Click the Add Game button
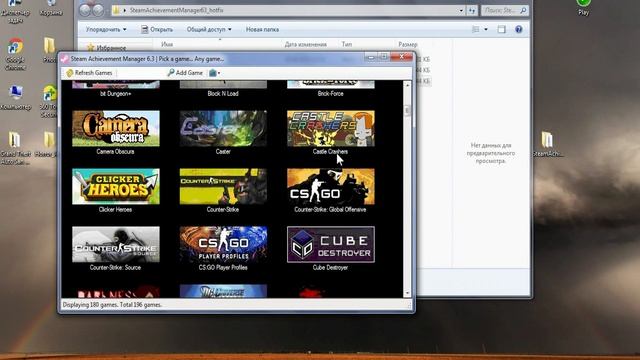This screenshot has width=640, height=360. [185, 73]
